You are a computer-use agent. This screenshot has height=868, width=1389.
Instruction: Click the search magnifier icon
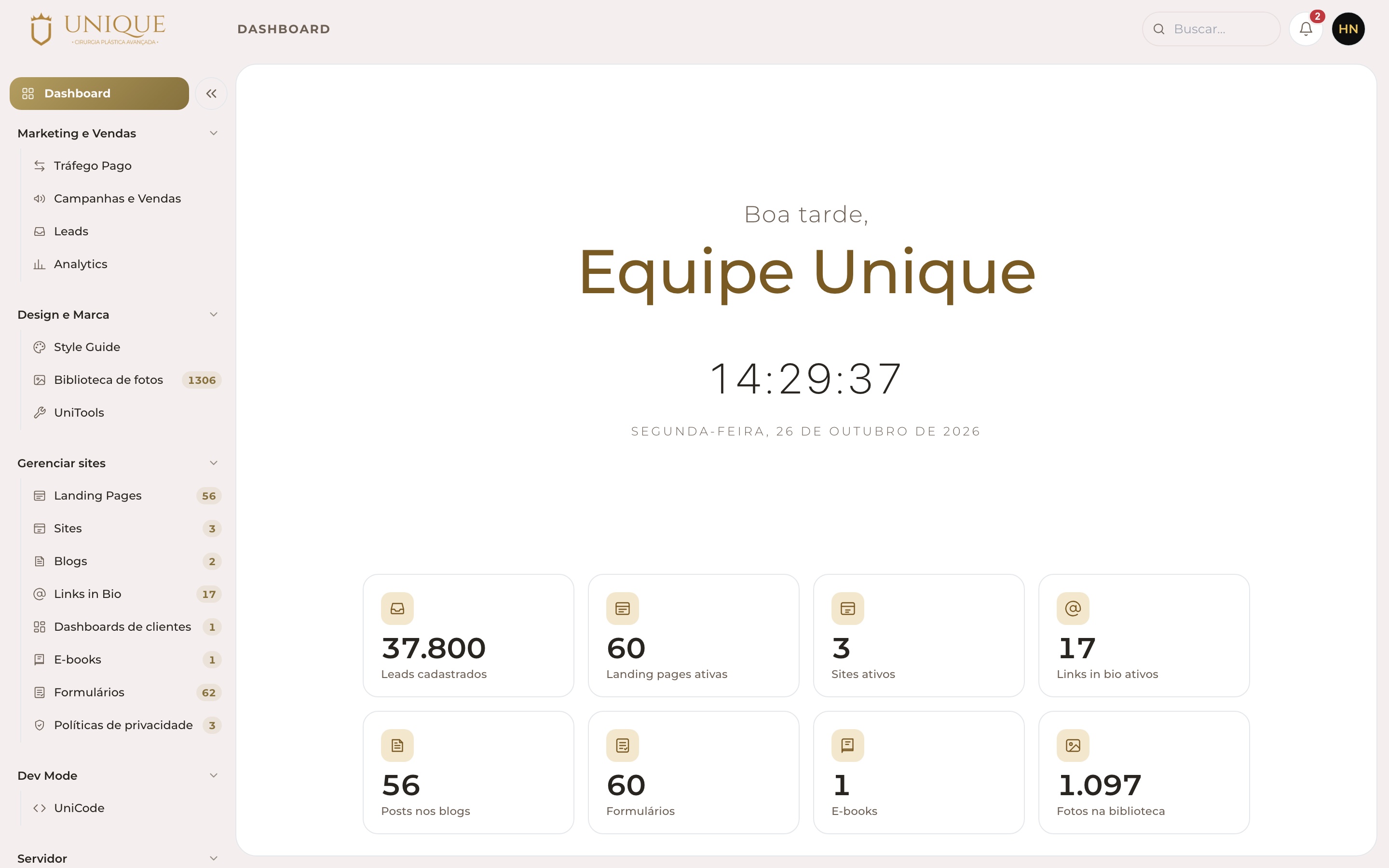(1159, 29)
